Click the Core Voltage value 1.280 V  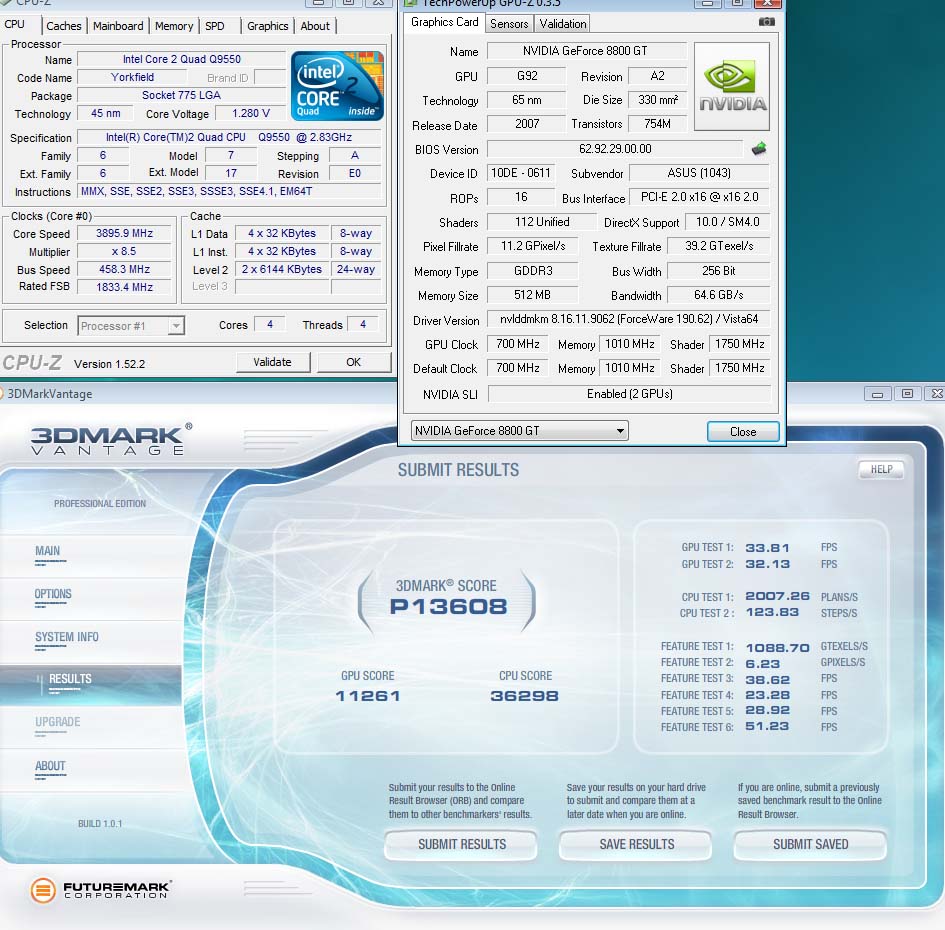250,113
